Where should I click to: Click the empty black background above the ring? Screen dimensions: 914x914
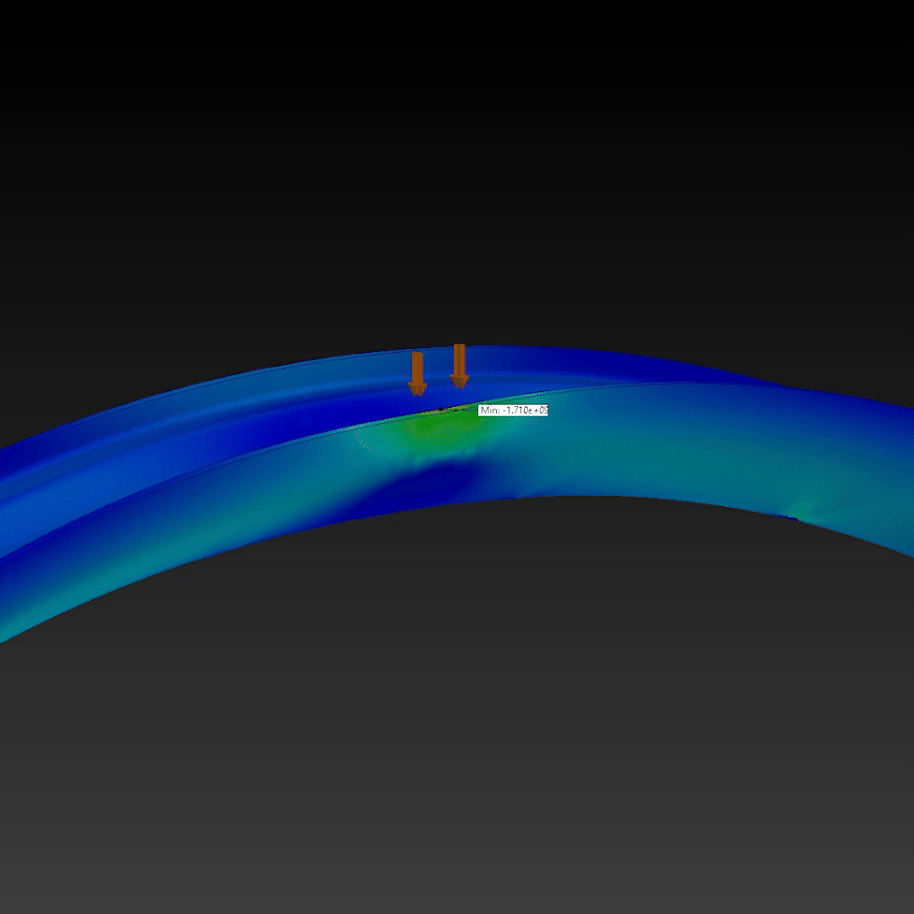(450, 150)
